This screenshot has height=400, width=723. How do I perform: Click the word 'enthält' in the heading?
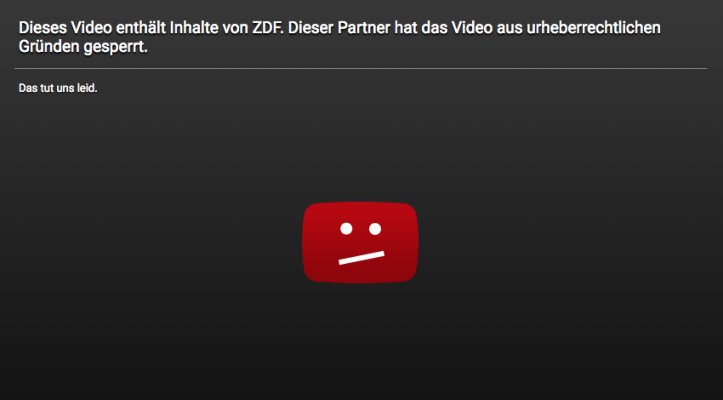[141, 28]
